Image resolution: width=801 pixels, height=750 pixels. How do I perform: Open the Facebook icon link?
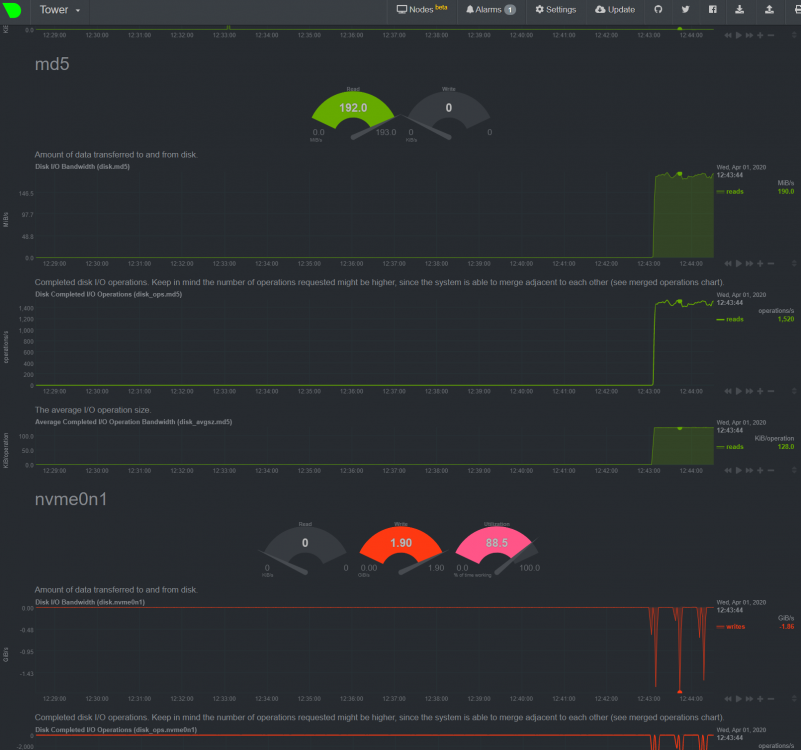tap(713, 10)
